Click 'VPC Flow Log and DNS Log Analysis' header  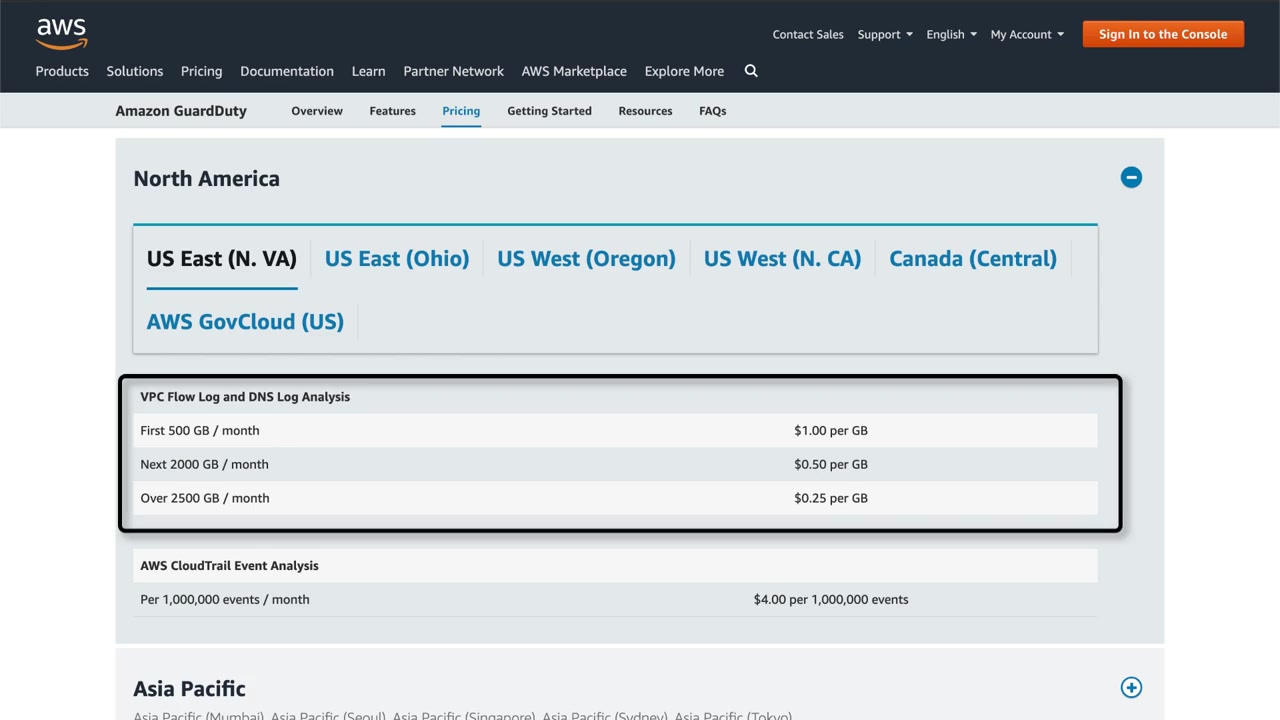(x=245, y=397)
